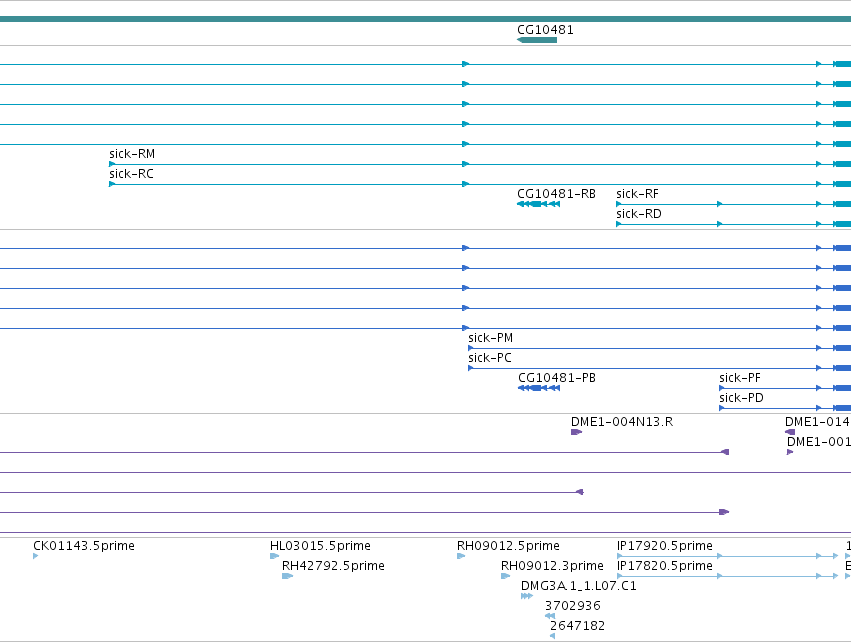851x642 pixels.
Task: Select the sick-RC transcript label
Action: [x=131, y=174]
